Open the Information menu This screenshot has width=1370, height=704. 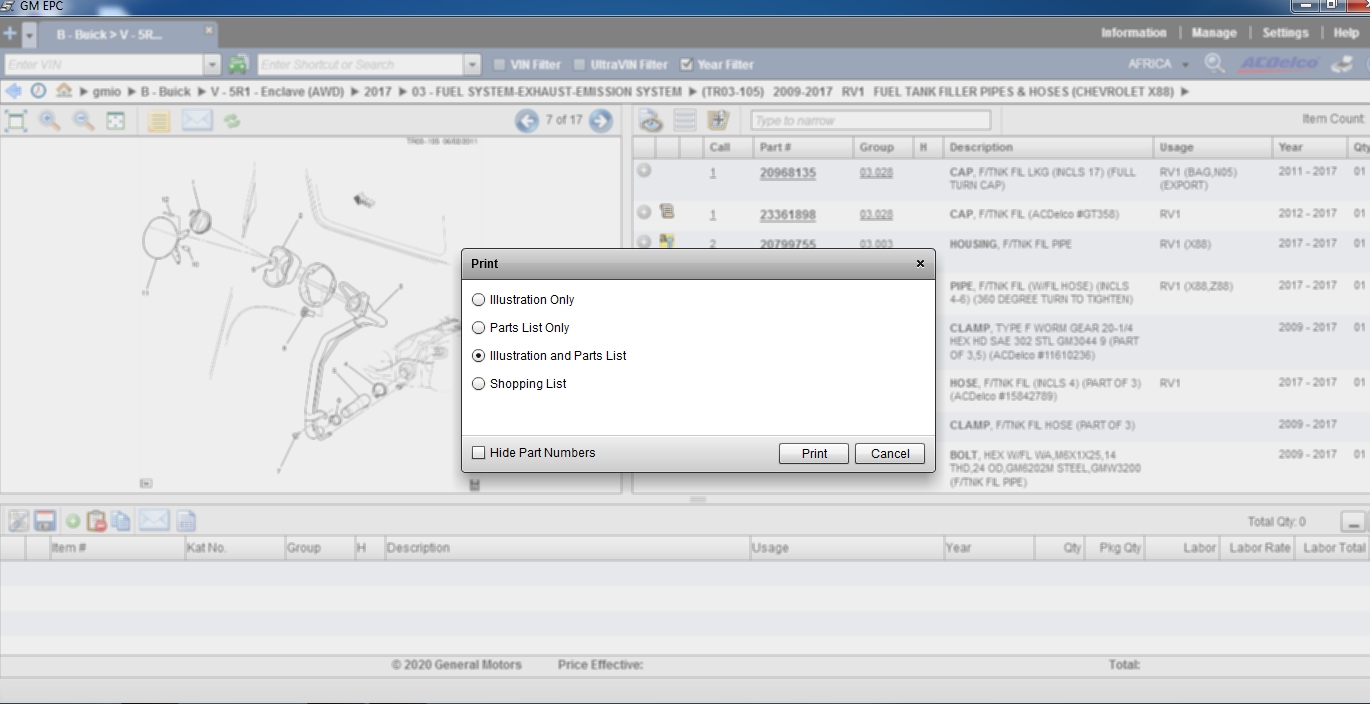pyautogui.click(x=1133, y=33)
